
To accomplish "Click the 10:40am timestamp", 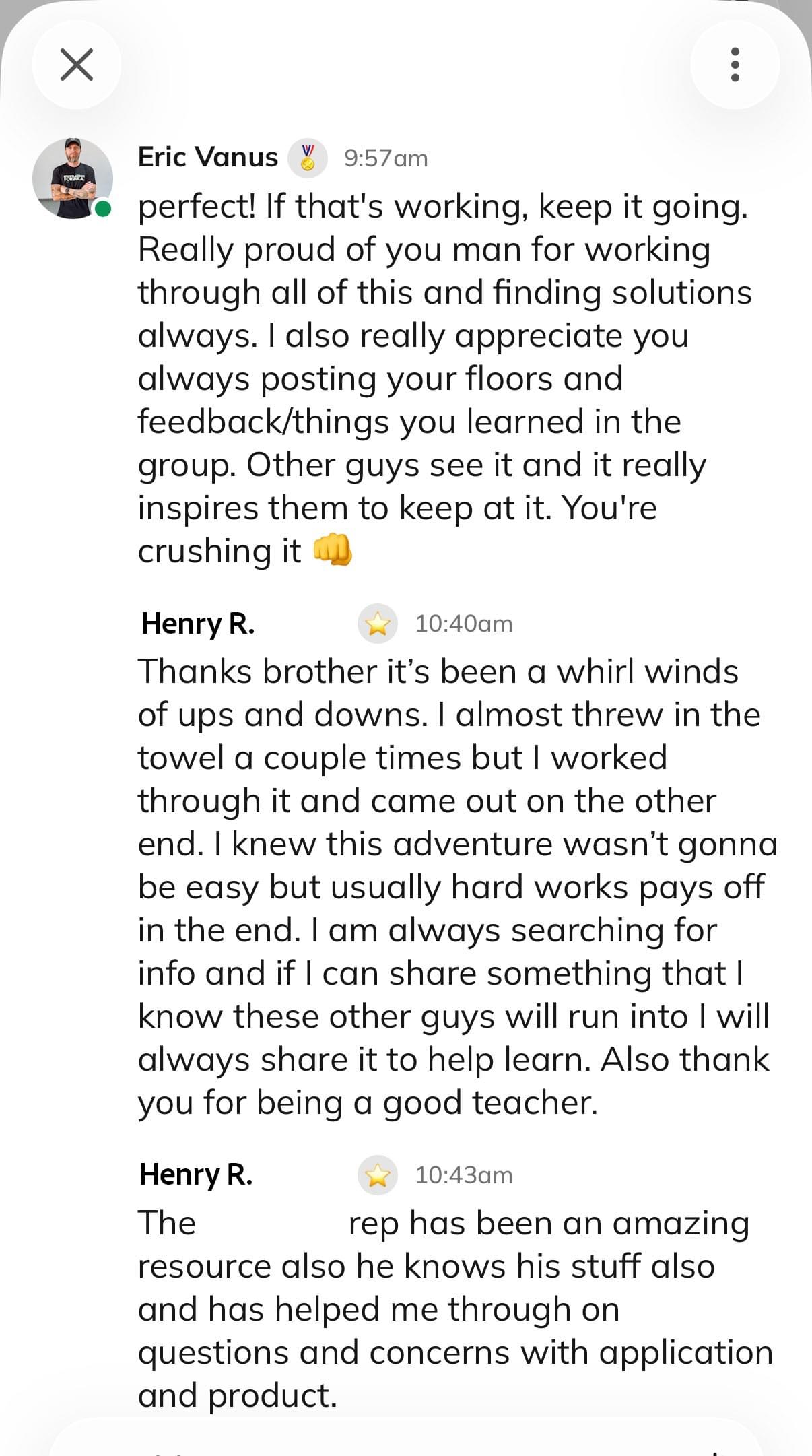I will tap(463, 624).
